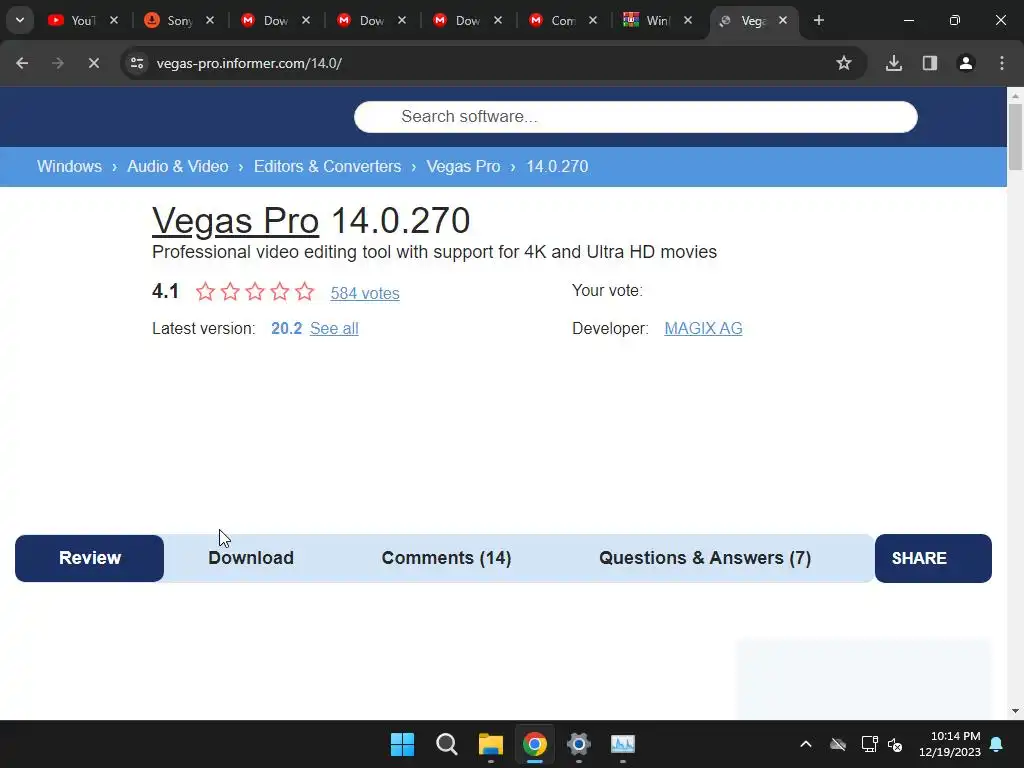This screenshot has height=768, width=1024.
Task: Close the WinRAR browser tab
Action: coord(688,20)
